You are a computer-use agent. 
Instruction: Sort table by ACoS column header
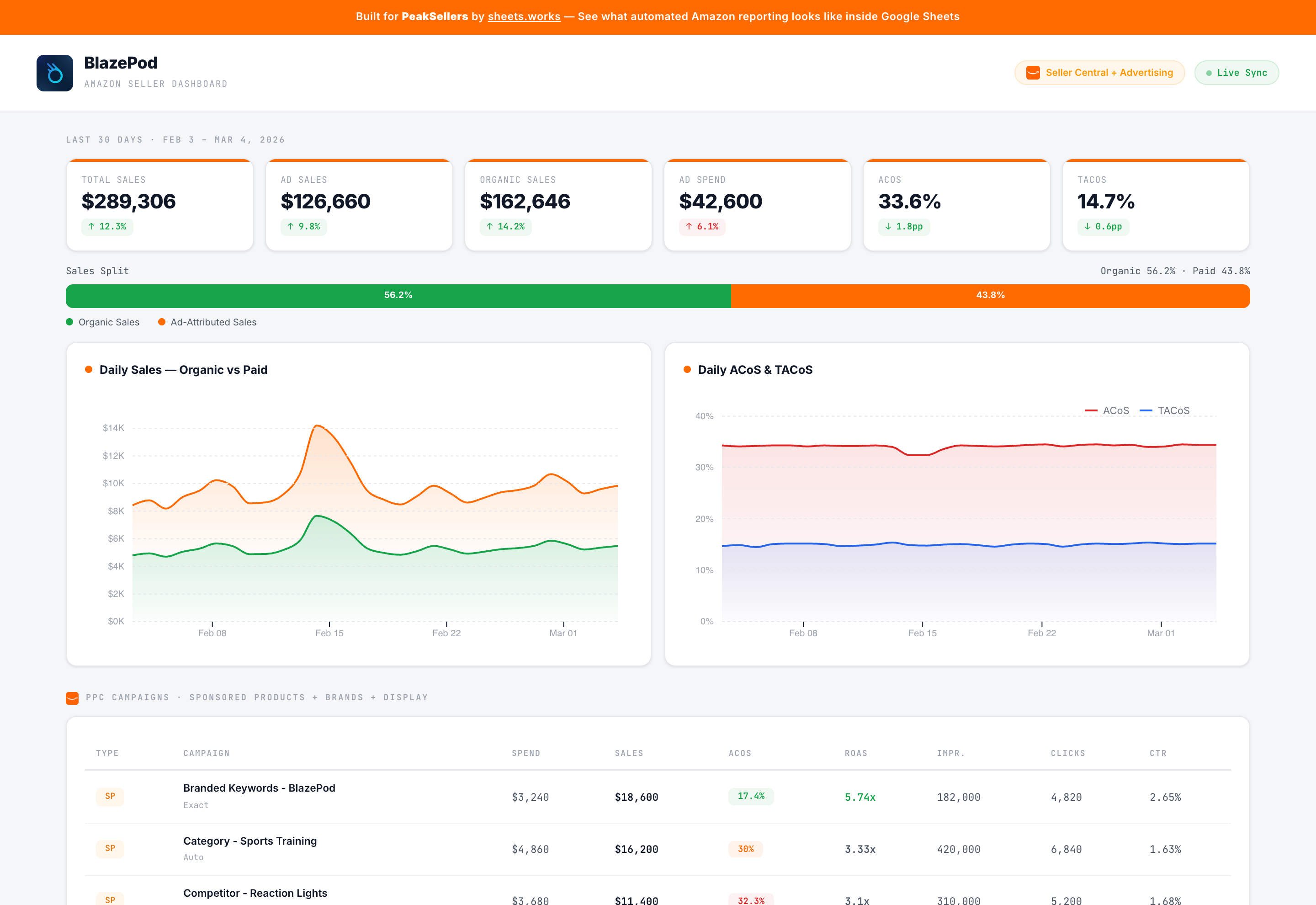click(x=740, y=753)
